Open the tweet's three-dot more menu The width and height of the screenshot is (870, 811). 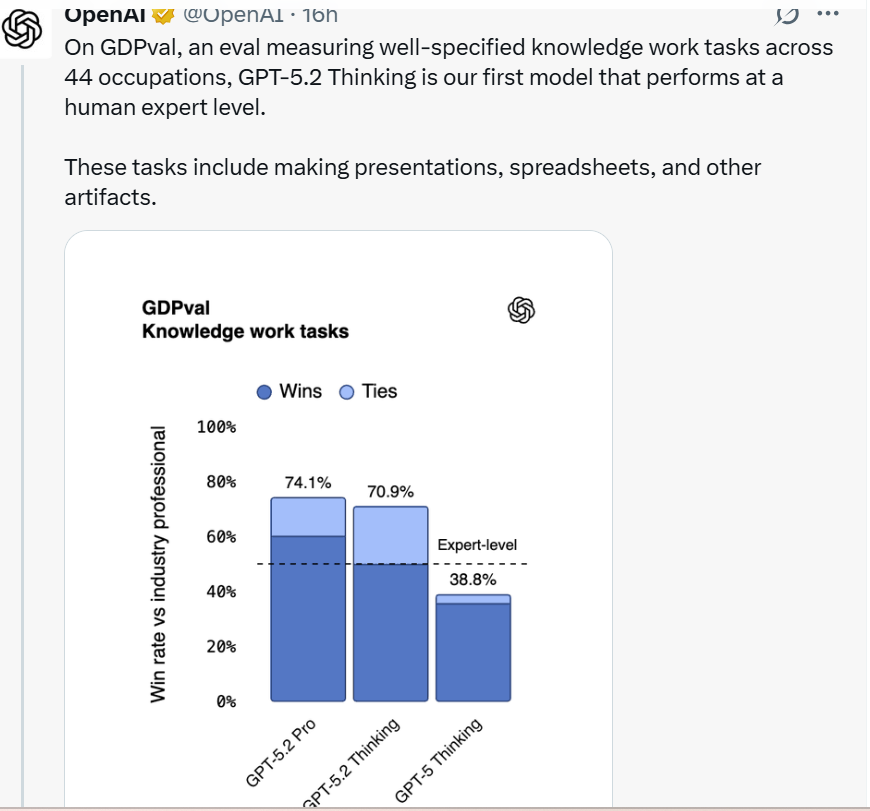point(827,13)
